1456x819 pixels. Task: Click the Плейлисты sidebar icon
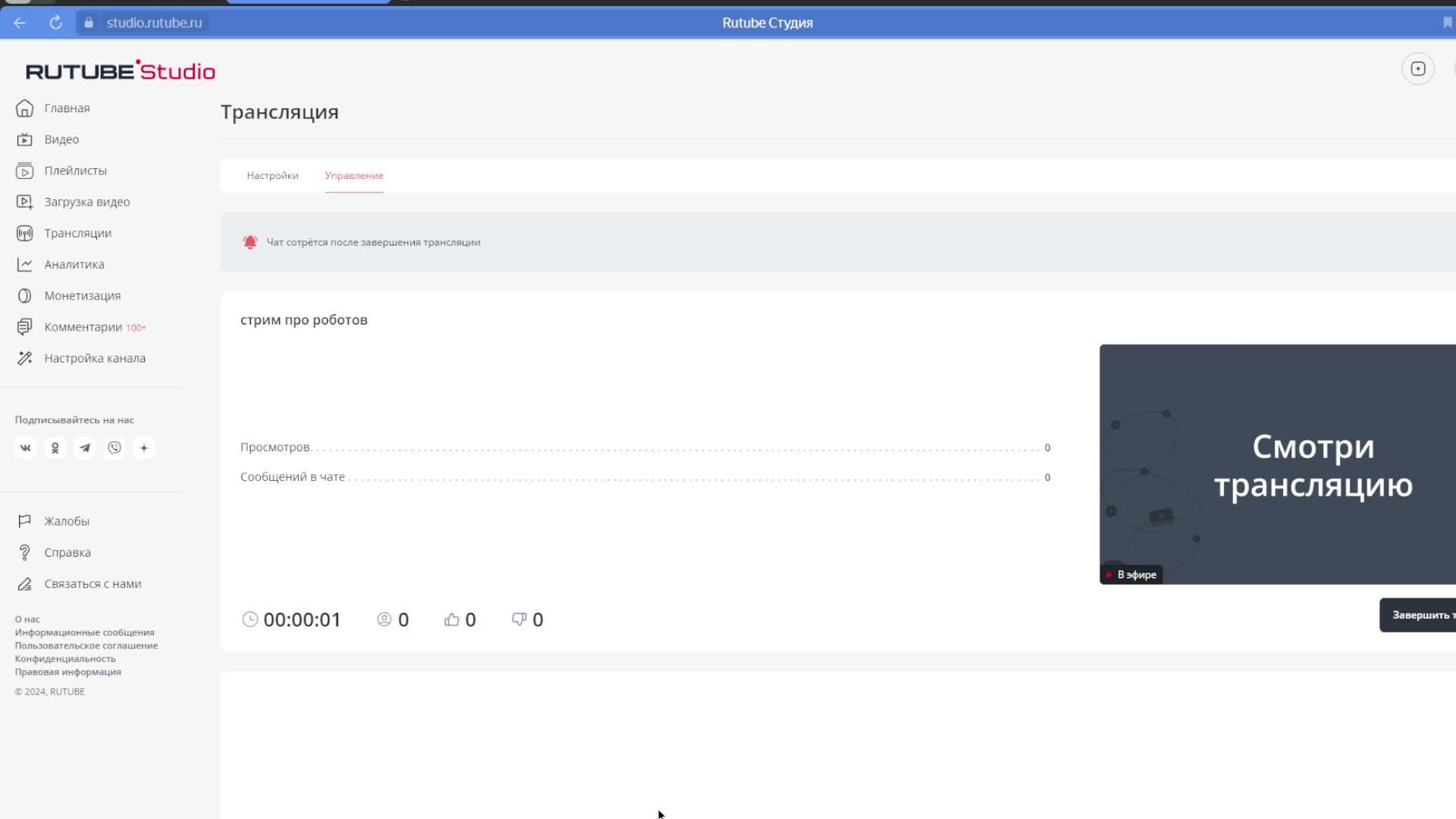click(x=24, y=171)
